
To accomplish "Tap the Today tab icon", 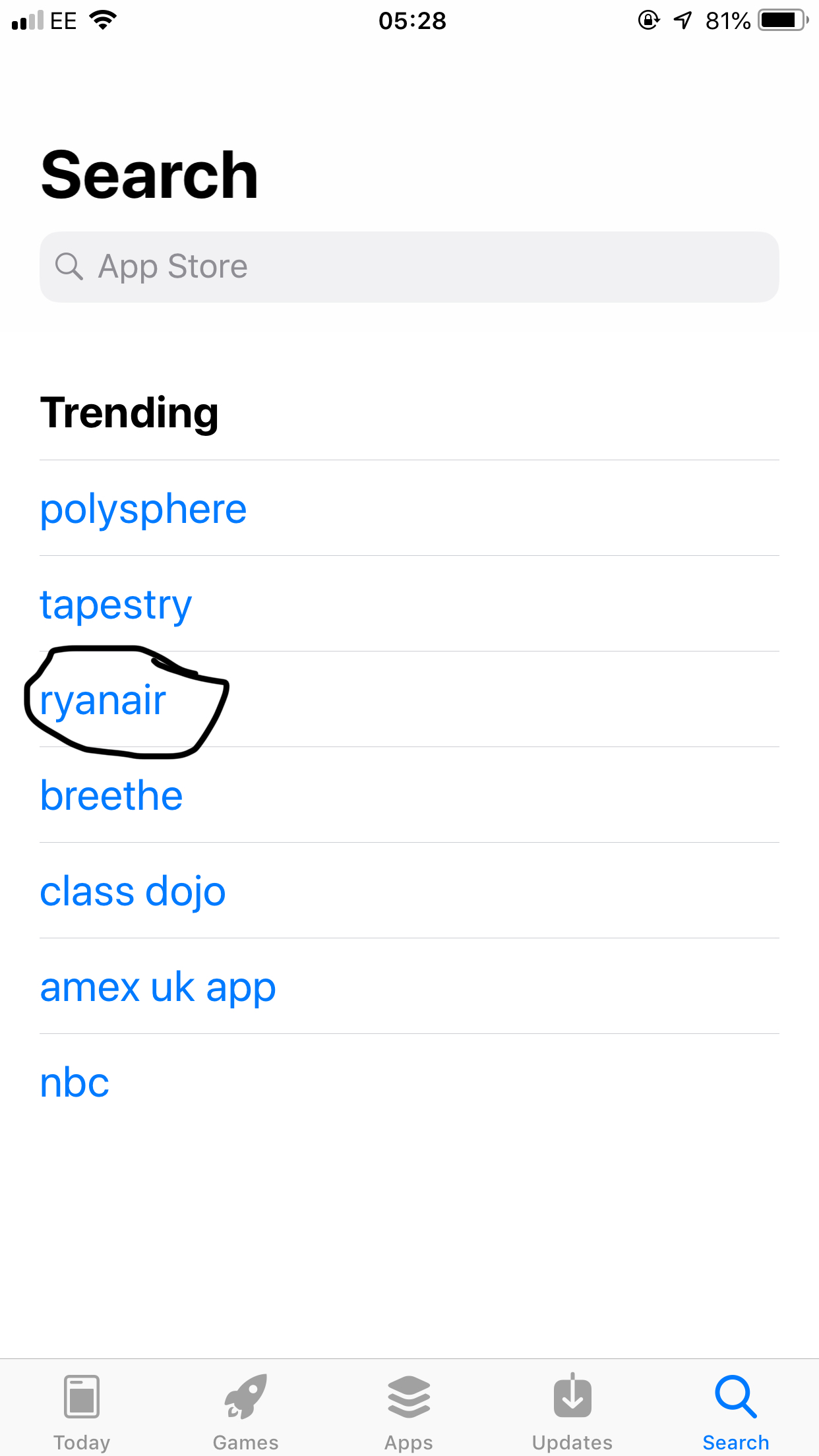I will point(82,1397).
